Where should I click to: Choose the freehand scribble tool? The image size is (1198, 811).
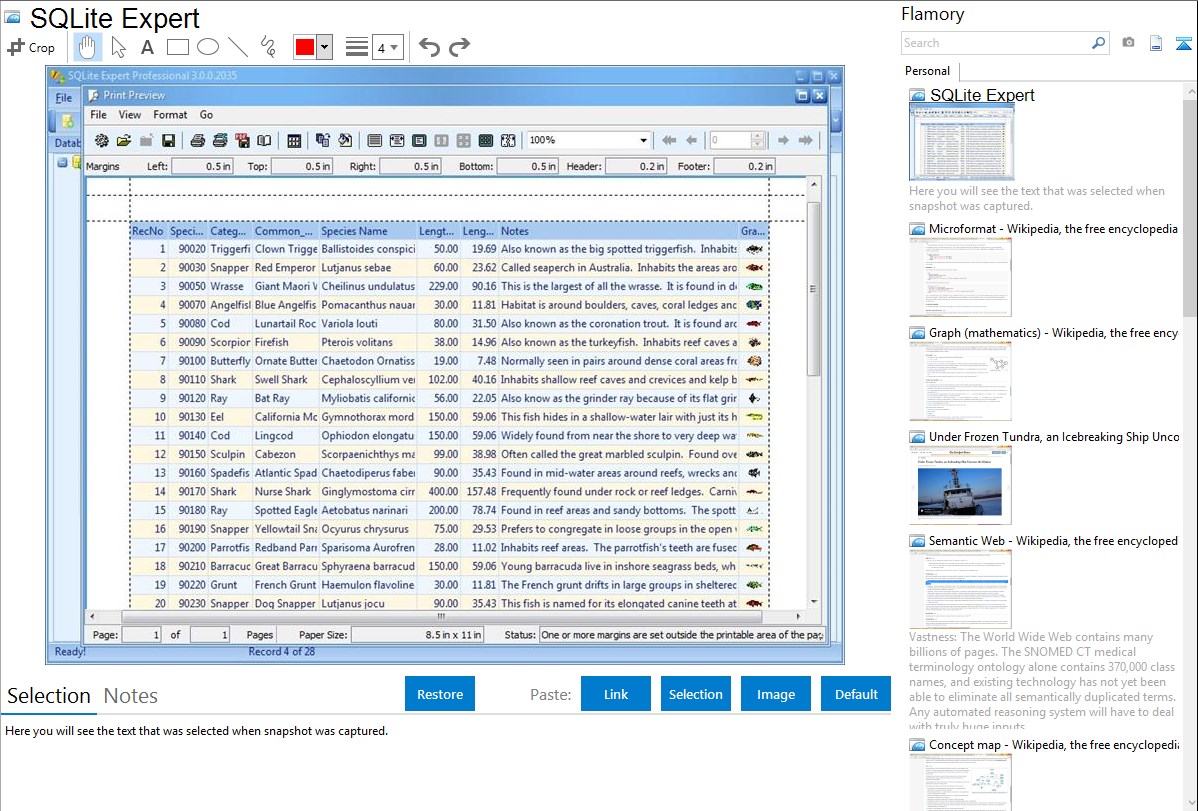(x=267, y=47)
